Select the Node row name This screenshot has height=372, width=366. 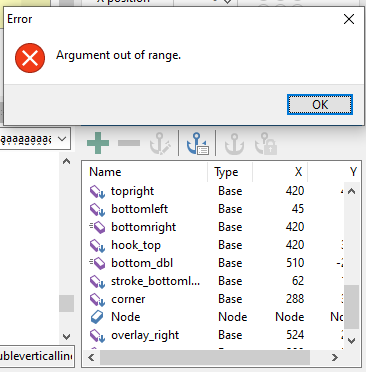pos(126,317)
